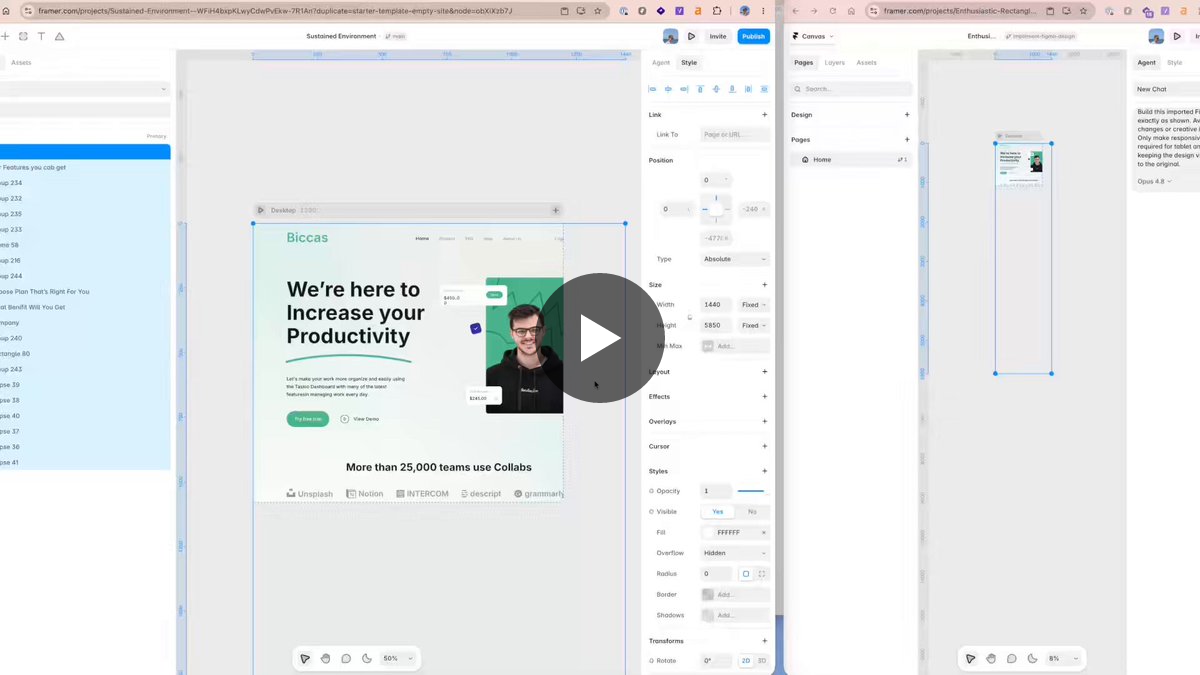Click the Width value field 1440
Screen dimensions: 1200x675
[x=716, y=305]
